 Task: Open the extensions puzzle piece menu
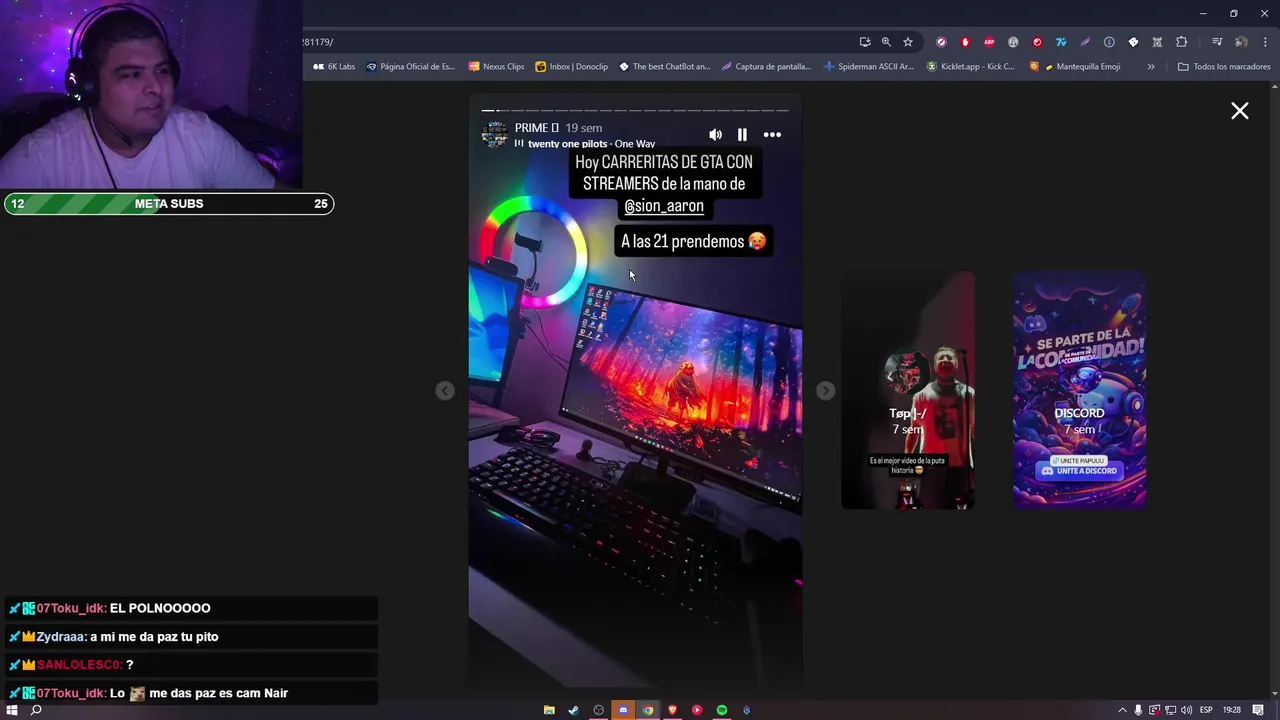[1182, 42]
